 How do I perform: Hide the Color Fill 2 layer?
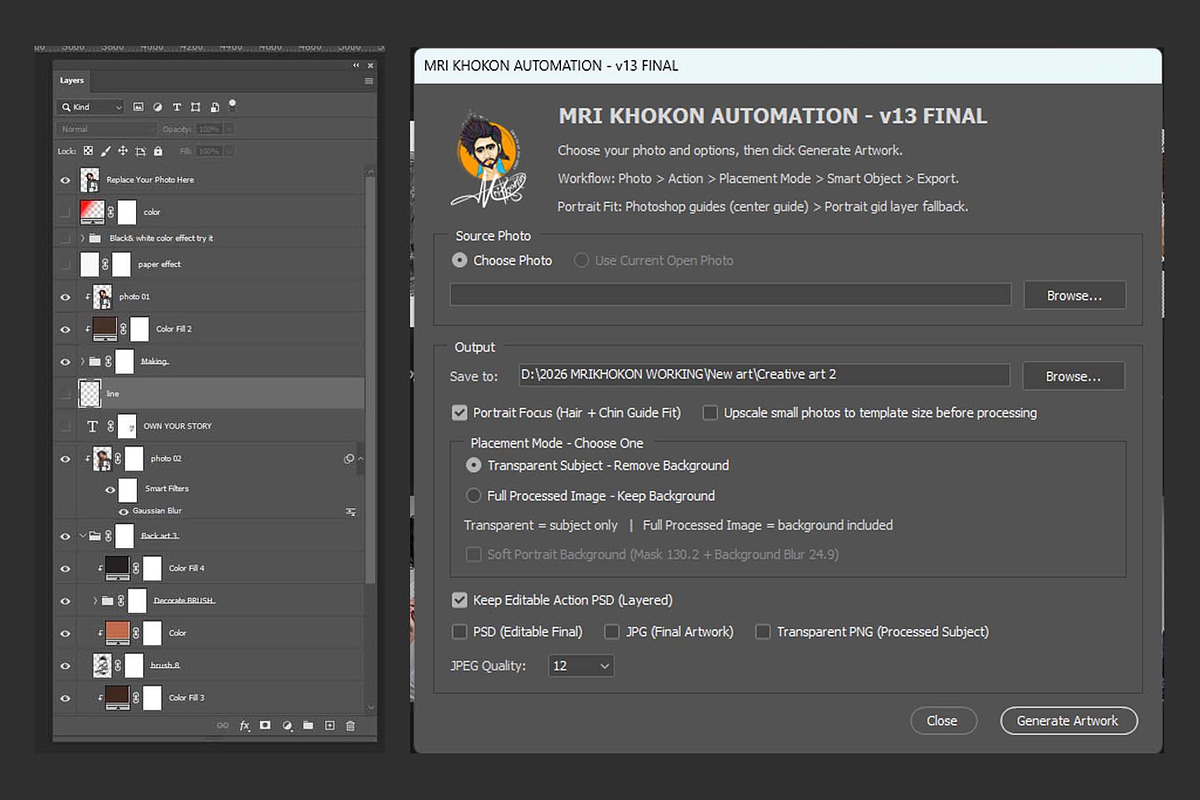[65, 329]
